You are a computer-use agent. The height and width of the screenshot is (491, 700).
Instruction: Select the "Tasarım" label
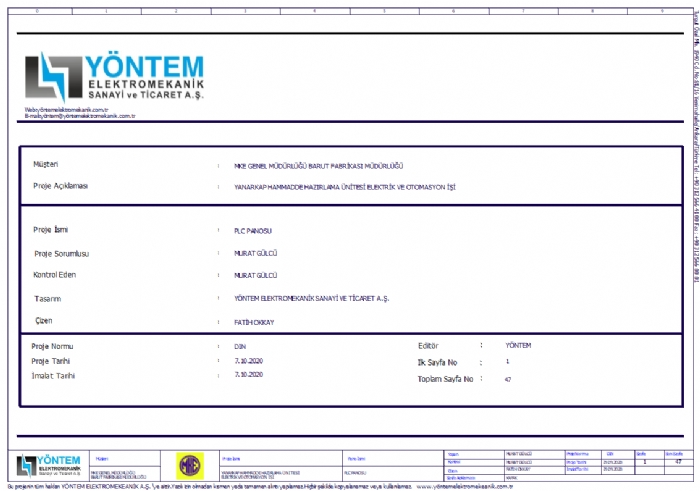coord(47,299)
